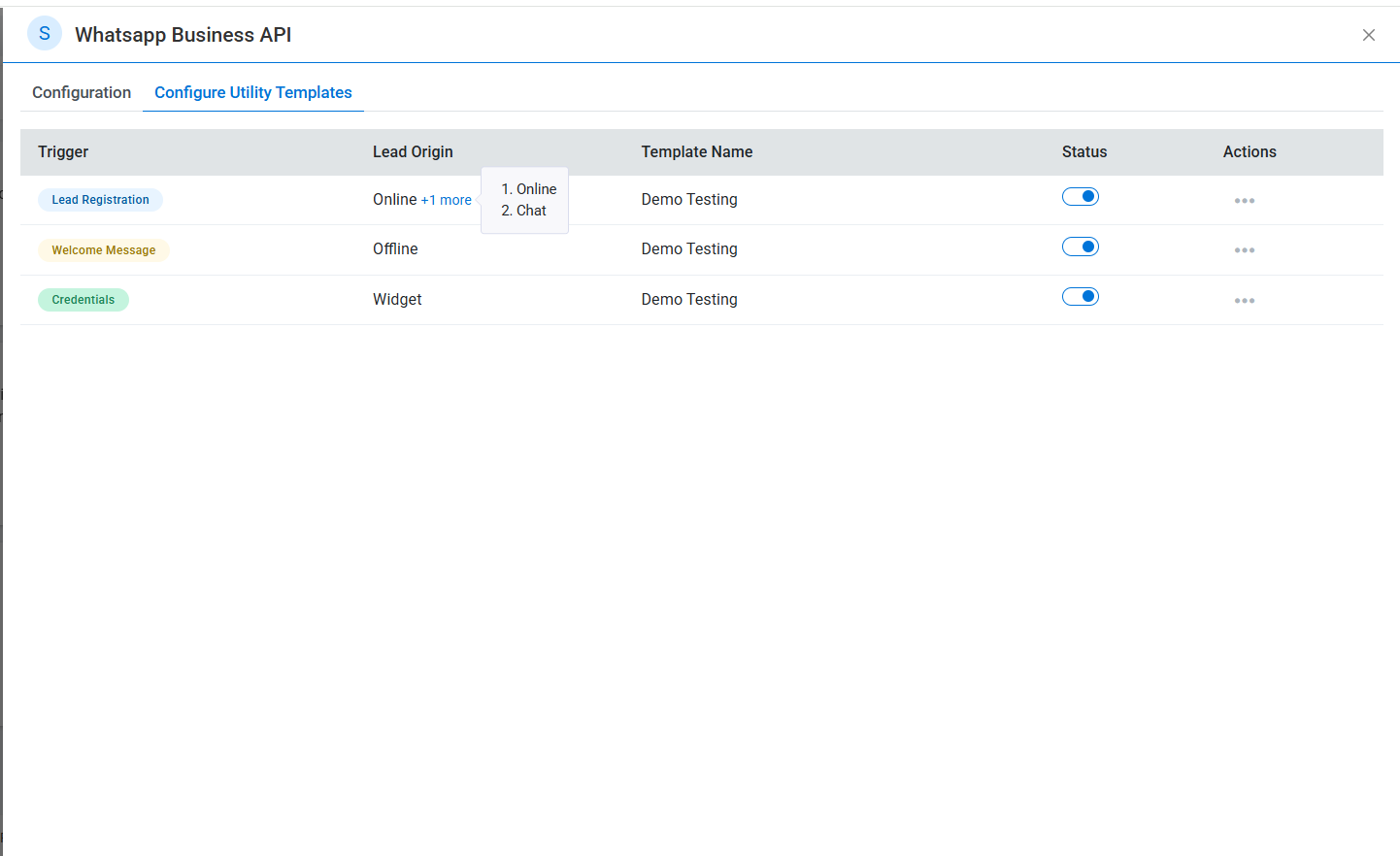Switch to the Configuration tab

[x=82, y=92]
